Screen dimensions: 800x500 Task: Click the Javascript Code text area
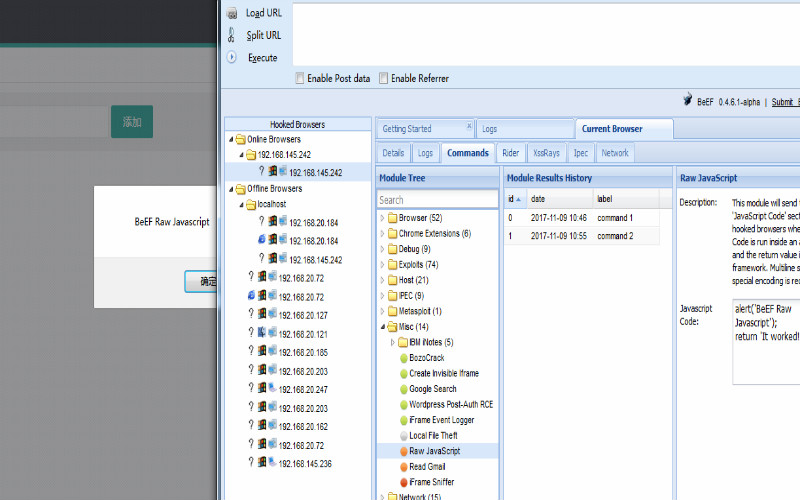[766, 342]
